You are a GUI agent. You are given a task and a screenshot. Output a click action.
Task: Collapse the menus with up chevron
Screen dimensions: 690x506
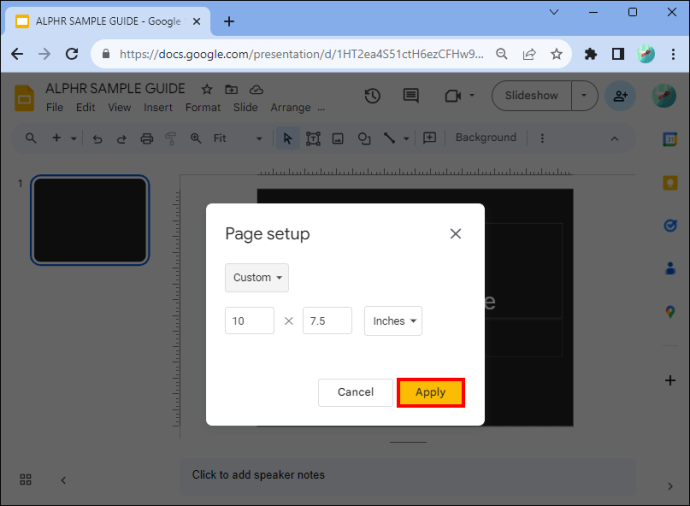(x=614, y=139)
